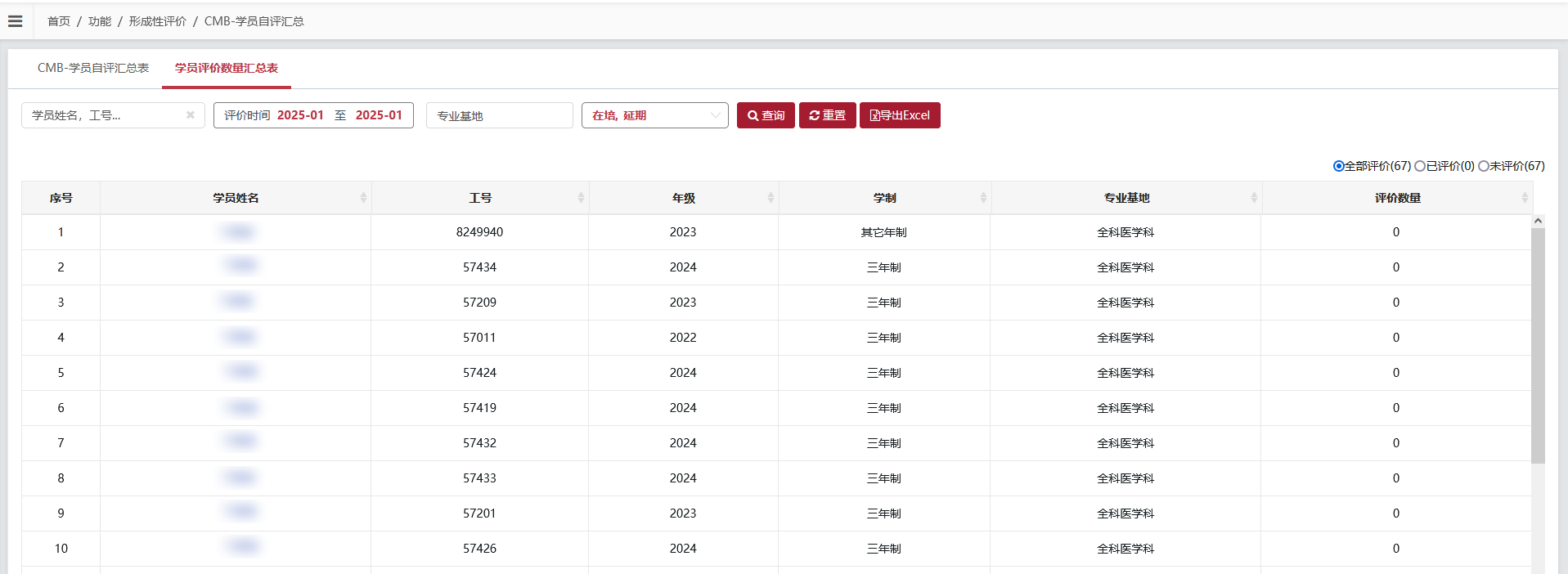Click job number 57433
The image size is (1568, 574).
(x=479, y=478)
